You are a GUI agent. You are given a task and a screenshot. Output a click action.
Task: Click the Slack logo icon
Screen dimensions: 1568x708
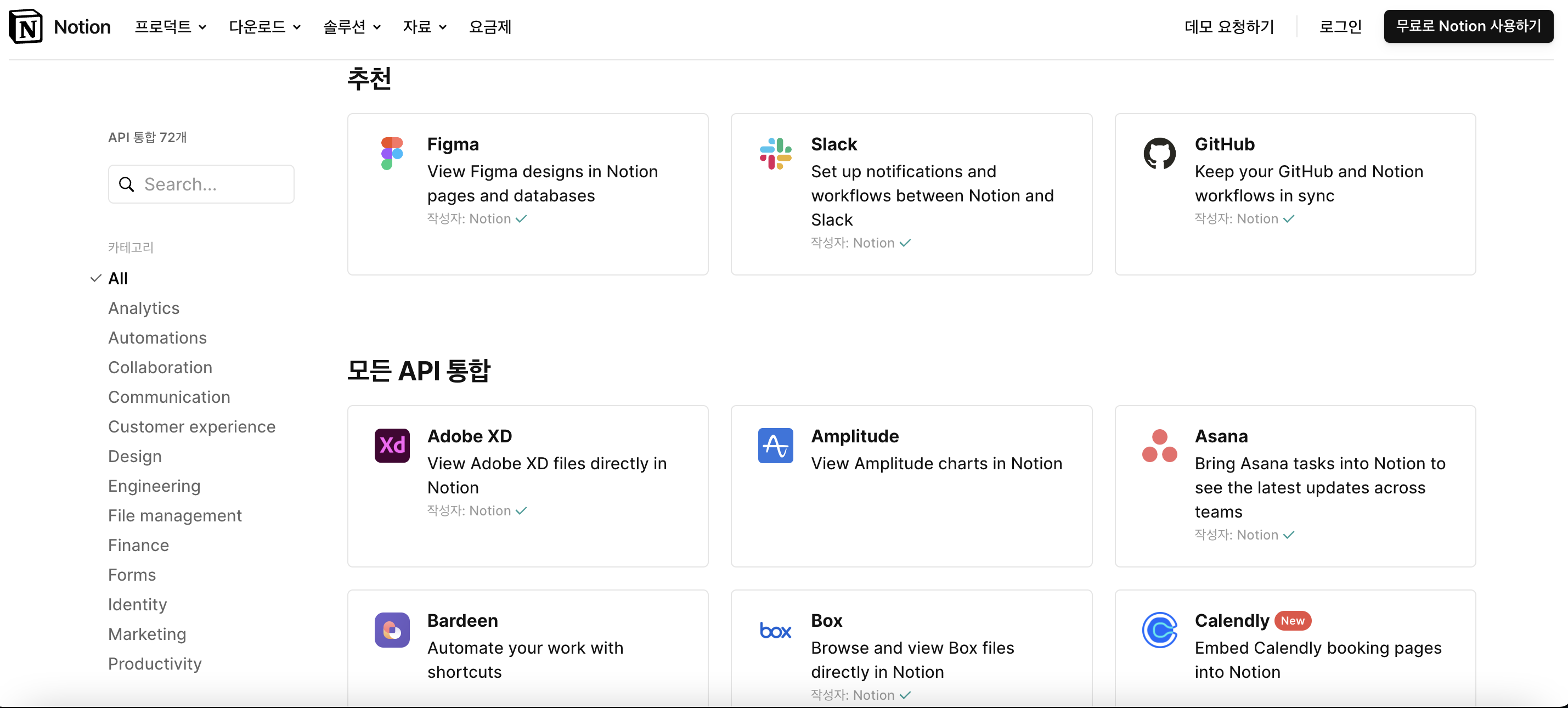(775, 154)
